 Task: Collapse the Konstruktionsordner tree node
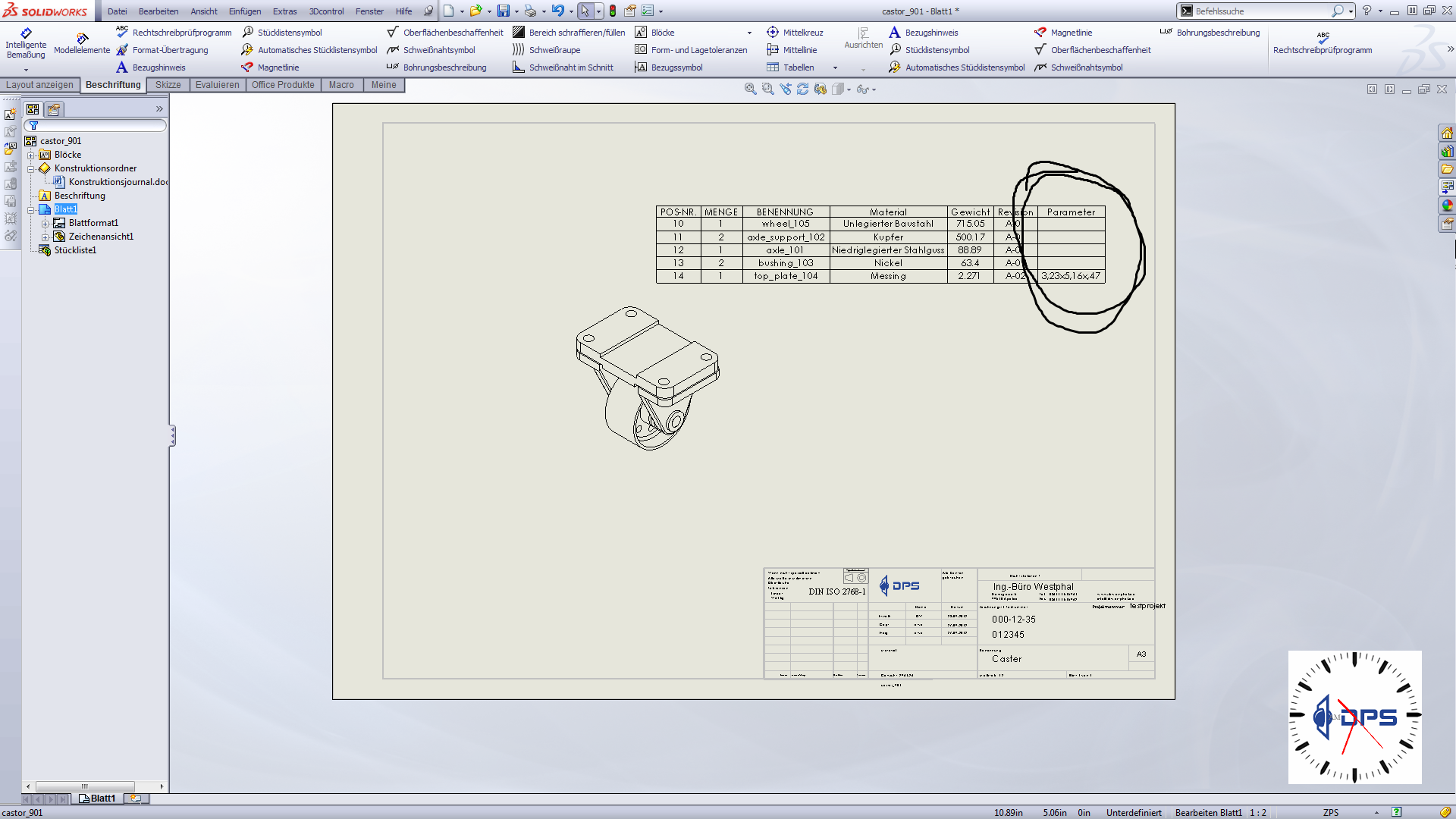(x=31, y=169)
